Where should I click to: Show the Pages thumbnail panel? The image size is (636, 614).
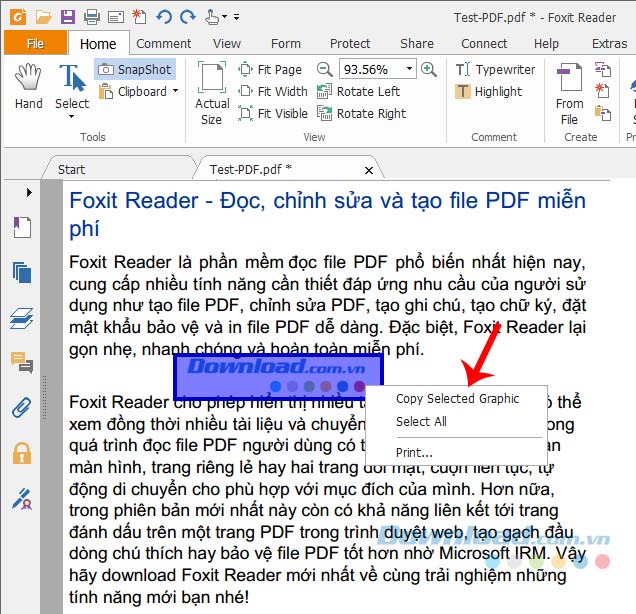(21, 272)
